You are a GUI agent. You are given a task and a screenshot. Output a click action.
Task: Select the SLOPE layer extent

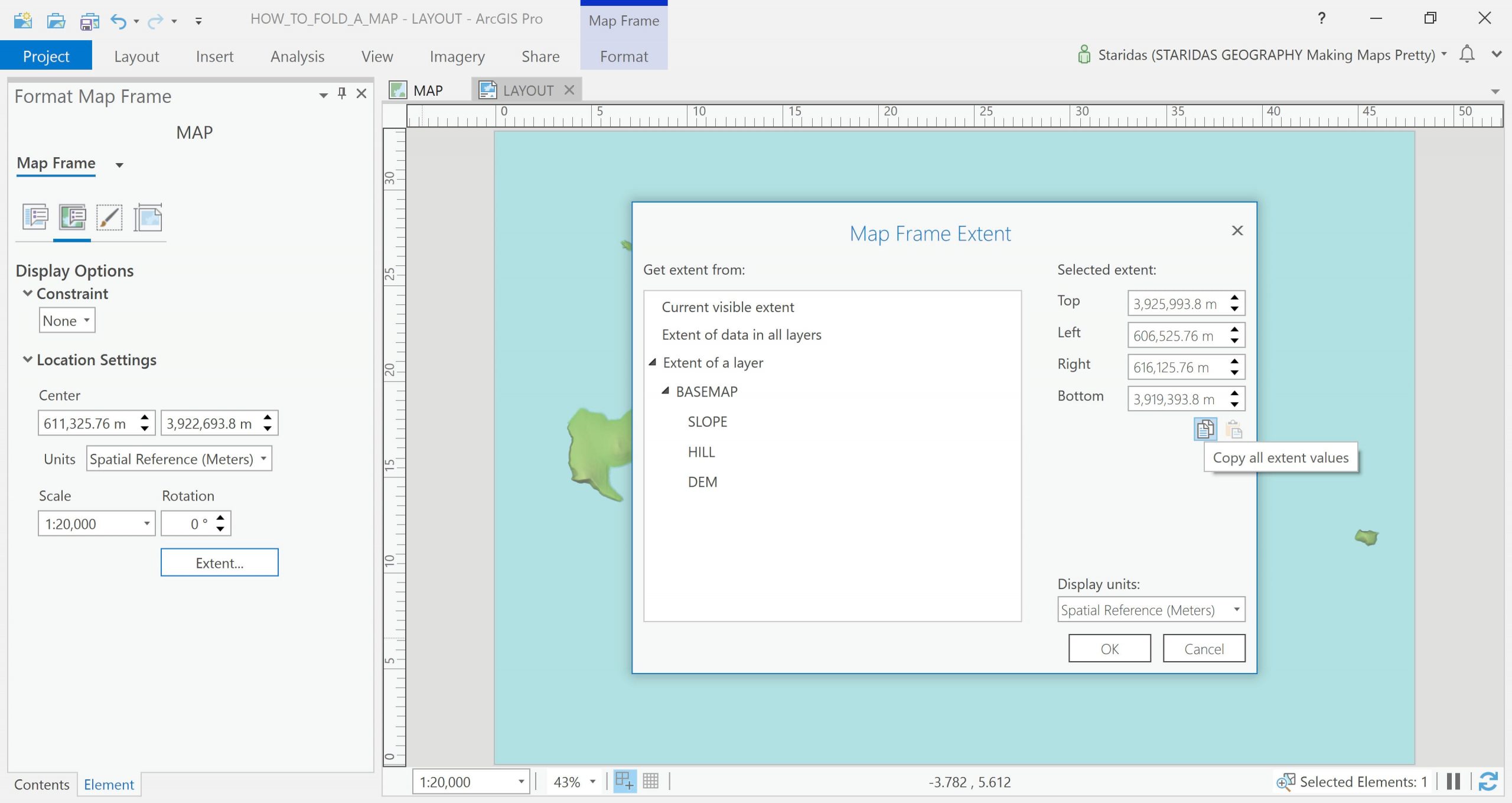coord(707,421)
